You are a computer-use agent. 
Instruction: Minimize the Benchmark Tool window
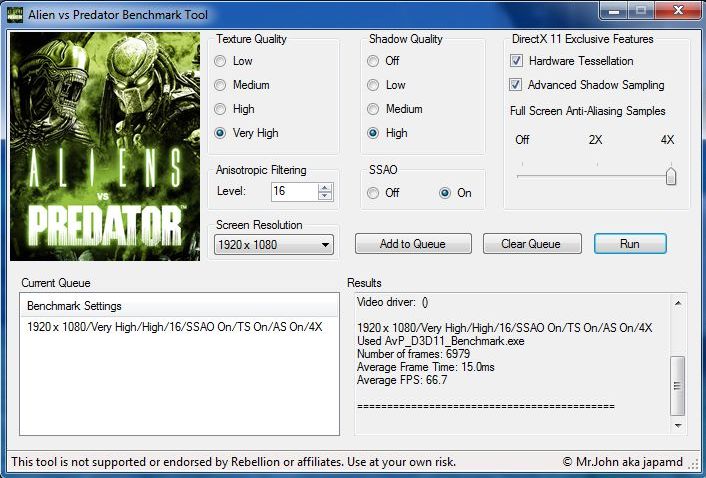click(x=613, y=11)
